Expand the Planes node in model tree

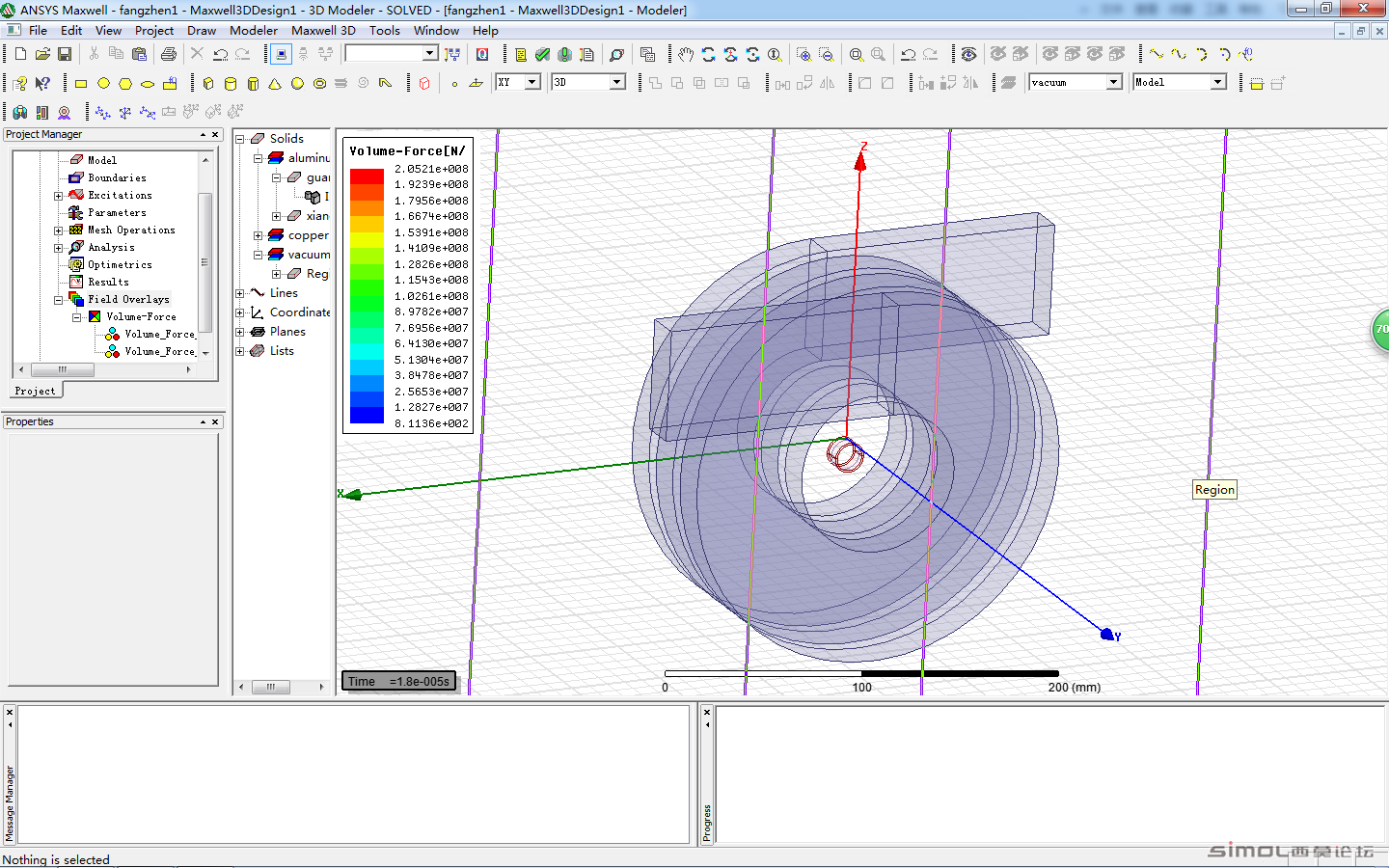tap(240, 332)
